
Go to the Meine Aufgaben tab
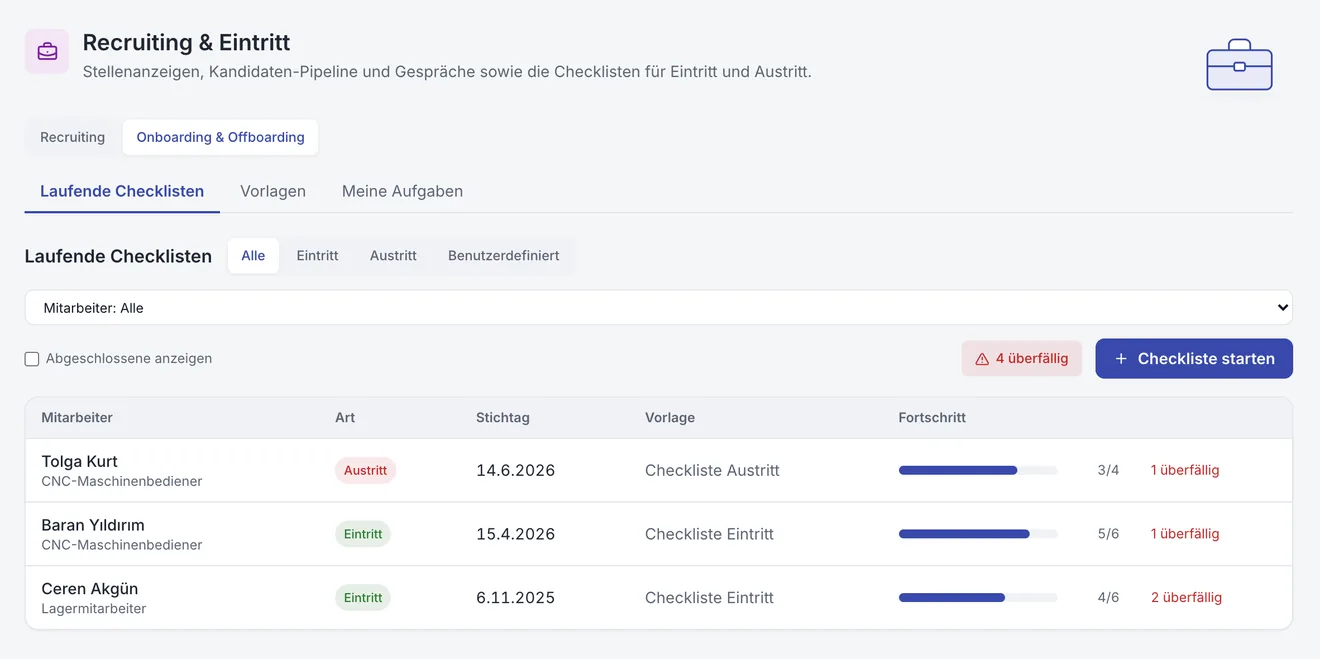[x=402, y=191]
